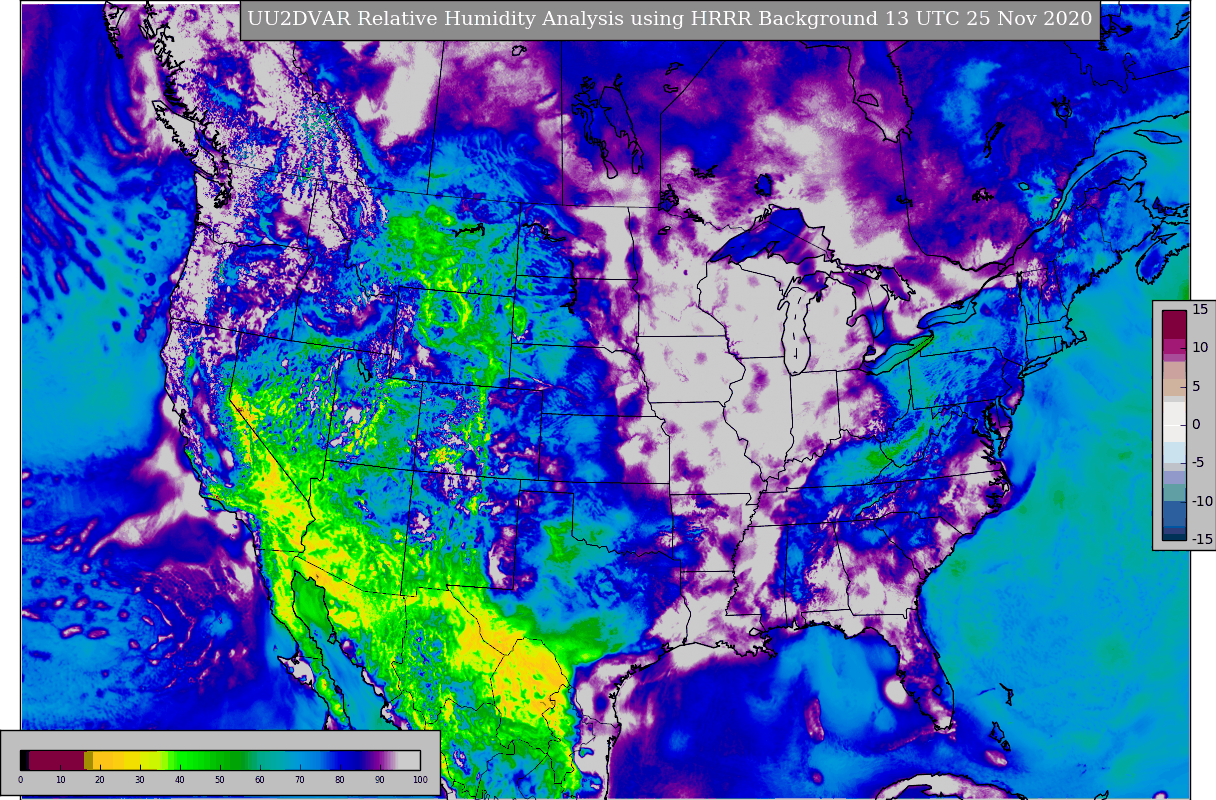Choose the teal block near -9 on difference colorbar

click(x=1174, y=492)
